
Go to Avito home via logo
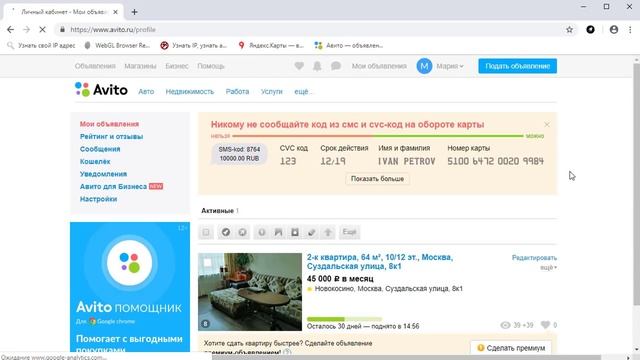point(101,89)
